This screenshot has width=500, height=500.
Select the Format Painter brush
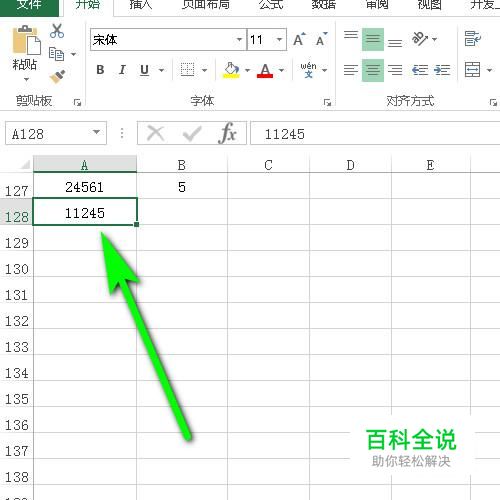pos(57,76)
